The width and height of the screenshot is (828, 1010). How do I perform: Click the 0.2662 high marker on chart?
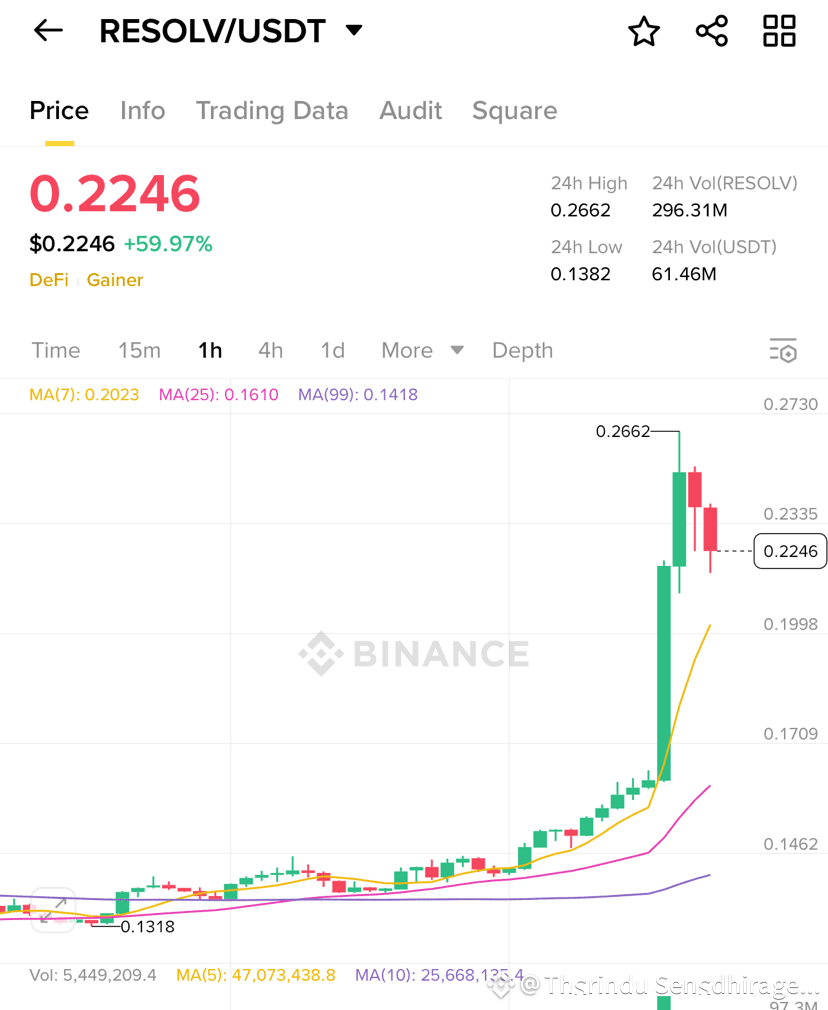pos(622,431)
